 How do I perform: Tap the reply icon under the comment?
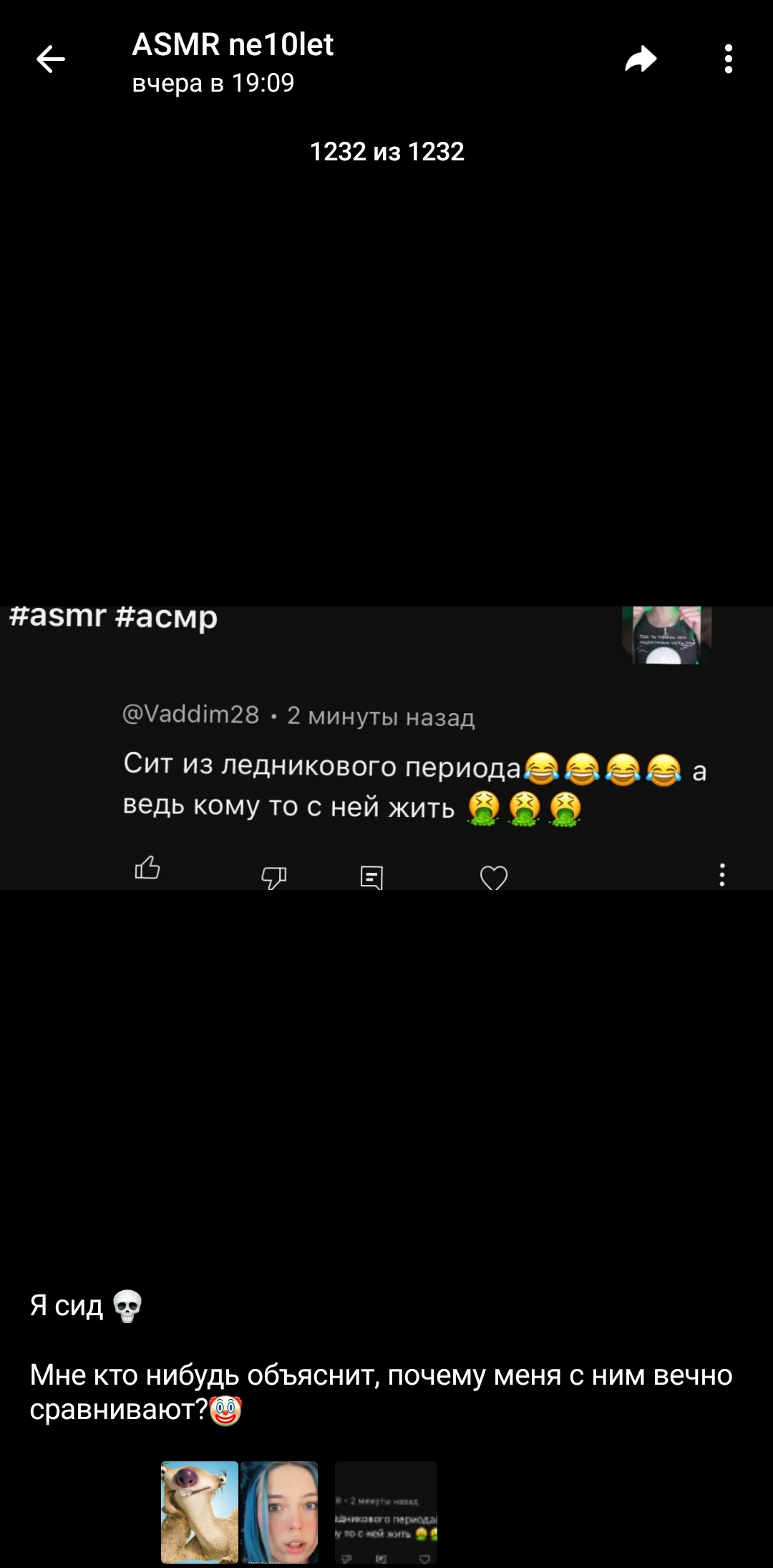tap(371, 876)
